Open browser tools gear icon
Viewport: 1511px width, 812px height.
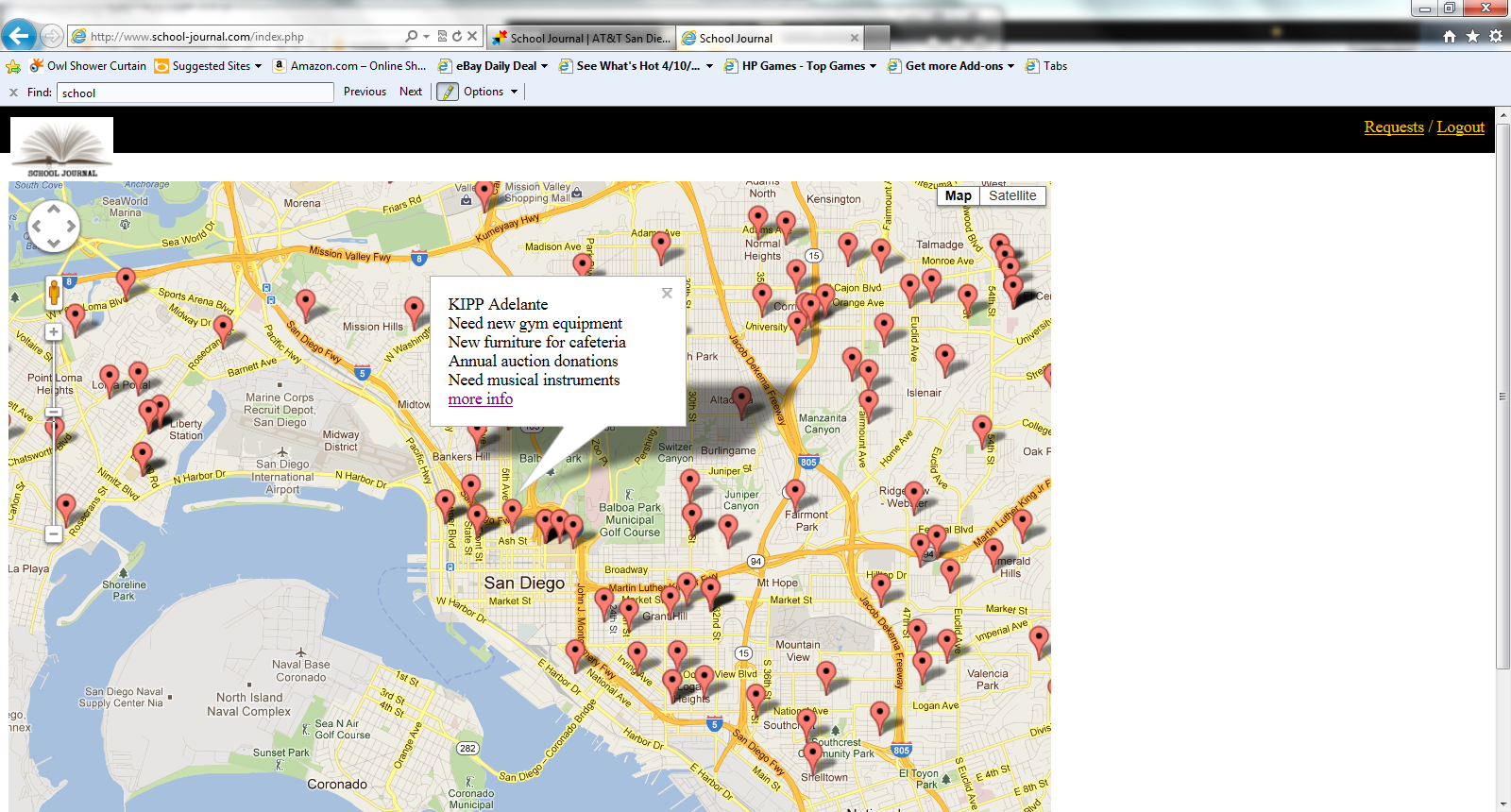[1496, 37]
